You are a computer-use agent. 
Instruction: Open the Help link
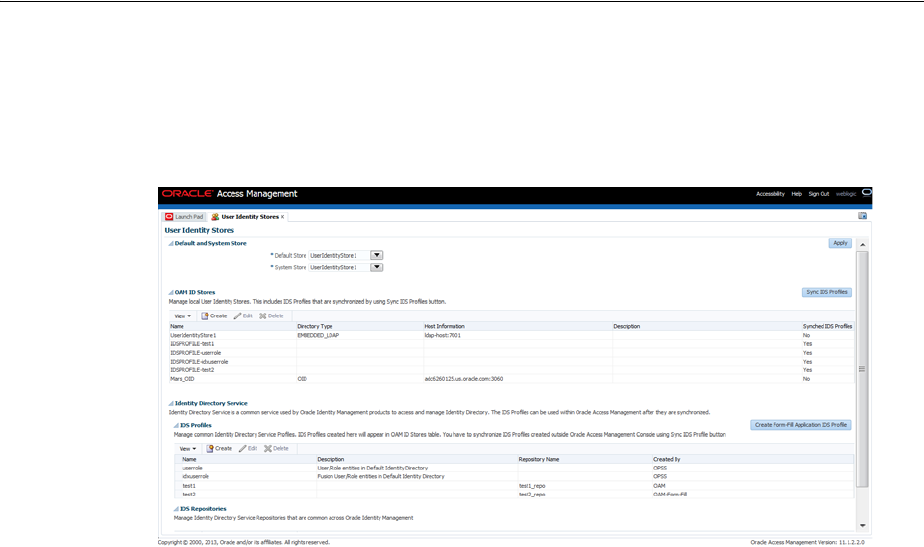tap(796, 194)
